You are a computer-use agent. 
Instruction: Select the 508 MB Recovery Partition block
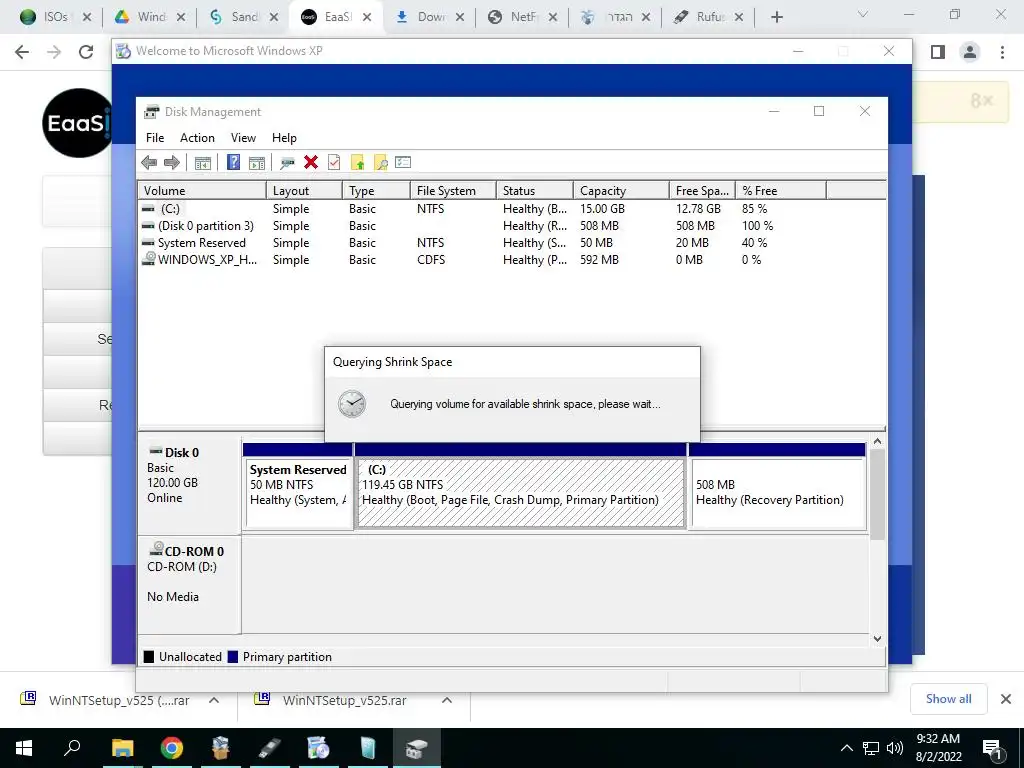tap(778, 492)
